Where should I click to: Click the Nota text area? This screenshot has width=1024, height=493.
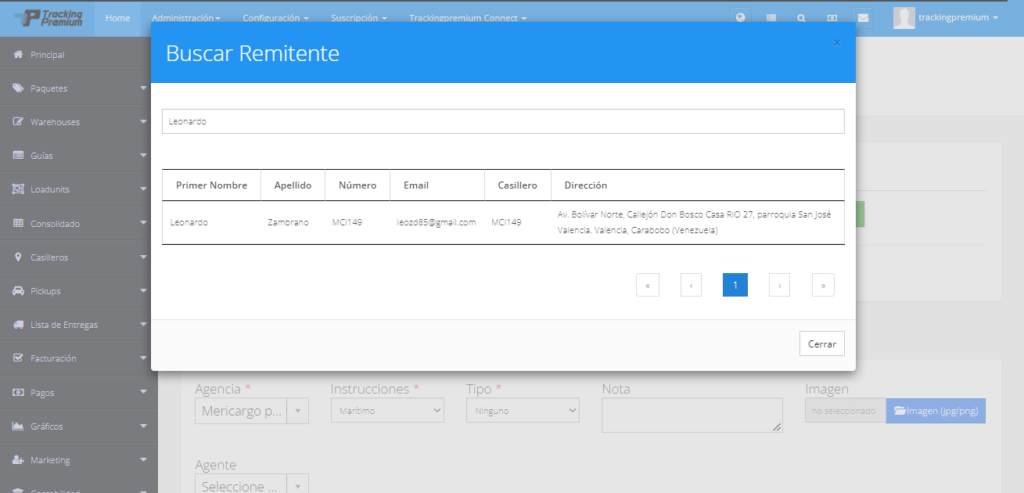coord(692,415)
